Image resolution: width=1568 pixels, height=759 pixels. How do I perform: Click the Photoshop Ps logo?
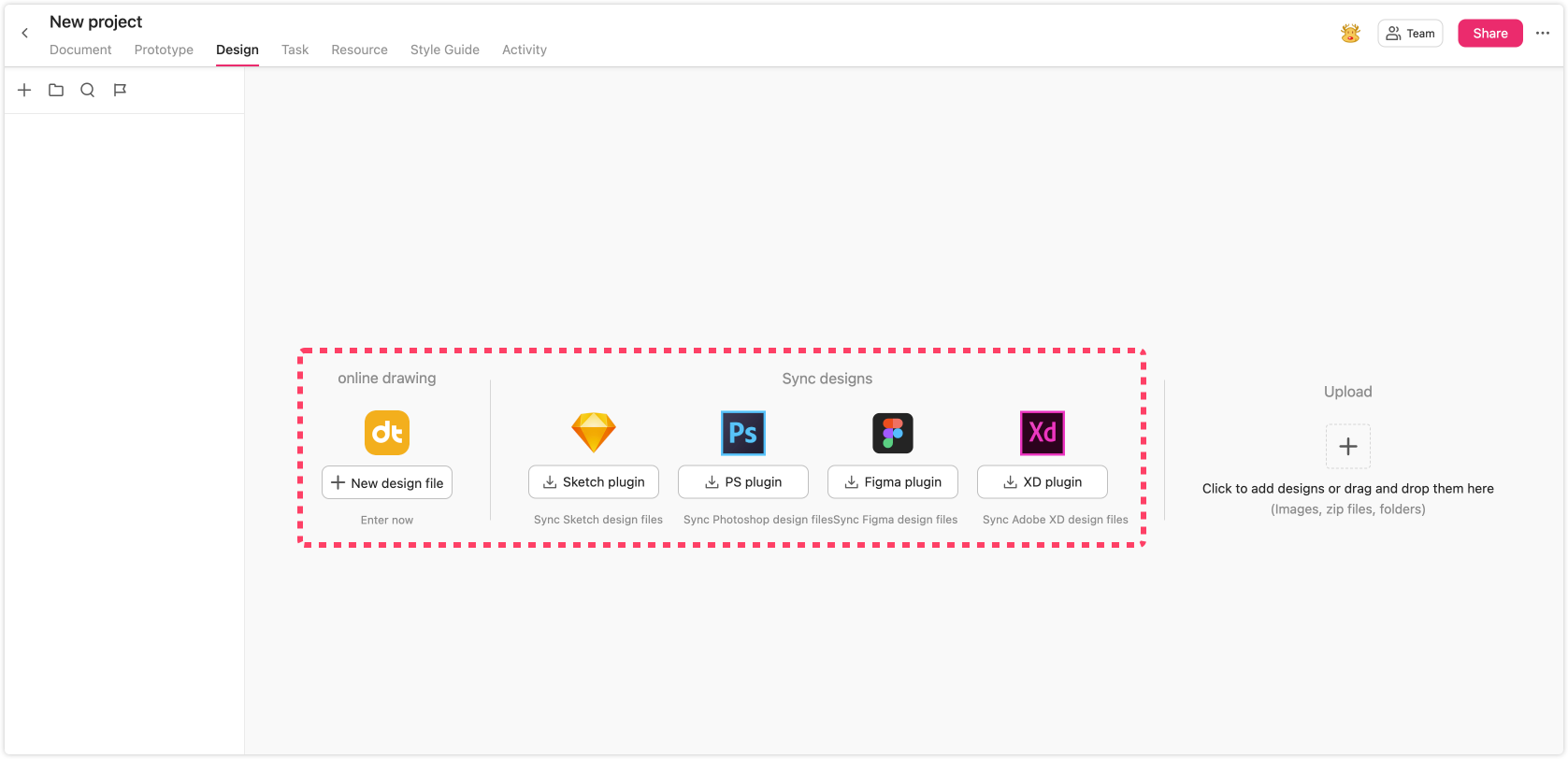coord(743,433)
